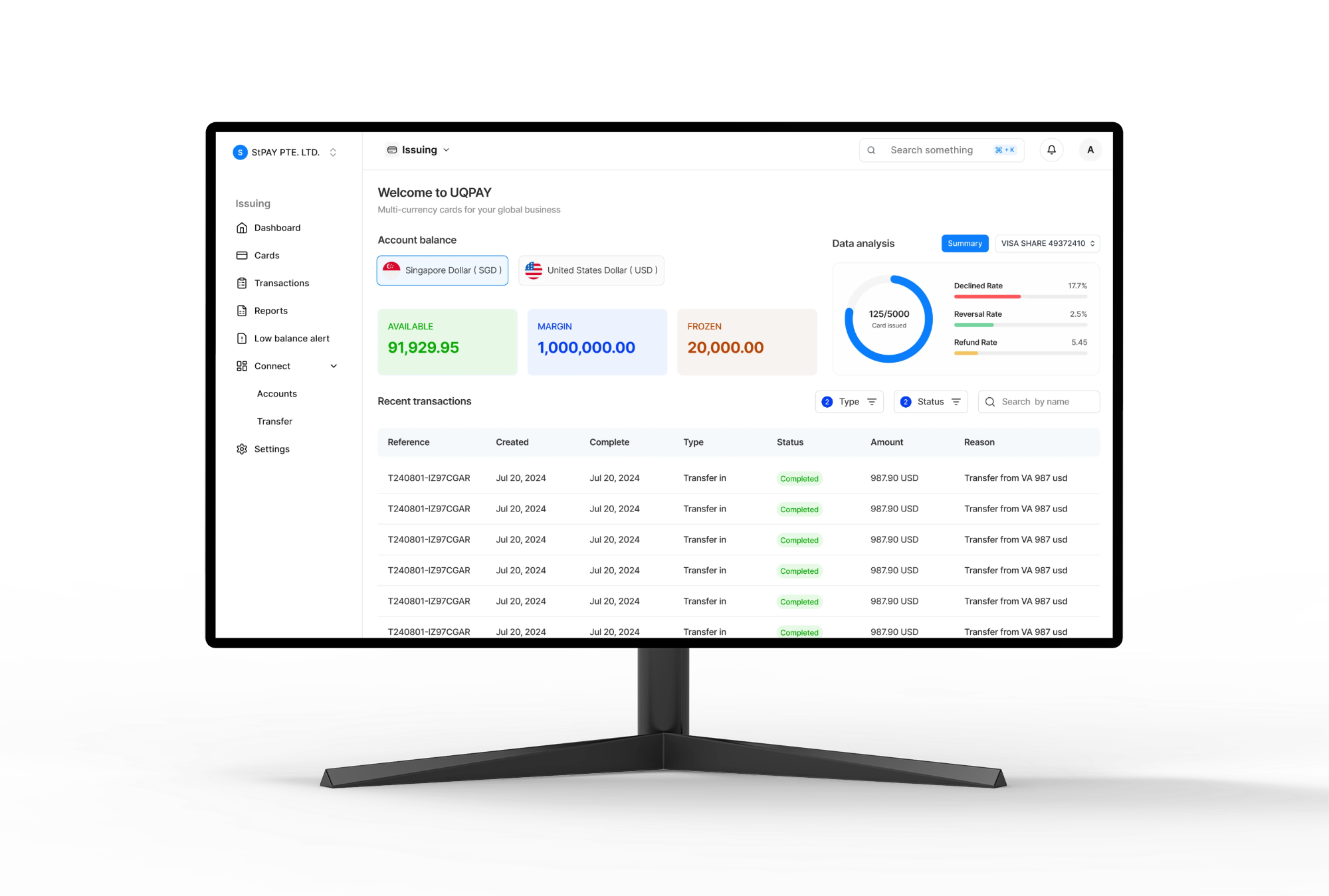Click the AVAILABLE 91,929.95 card

[x=447, y=342]
